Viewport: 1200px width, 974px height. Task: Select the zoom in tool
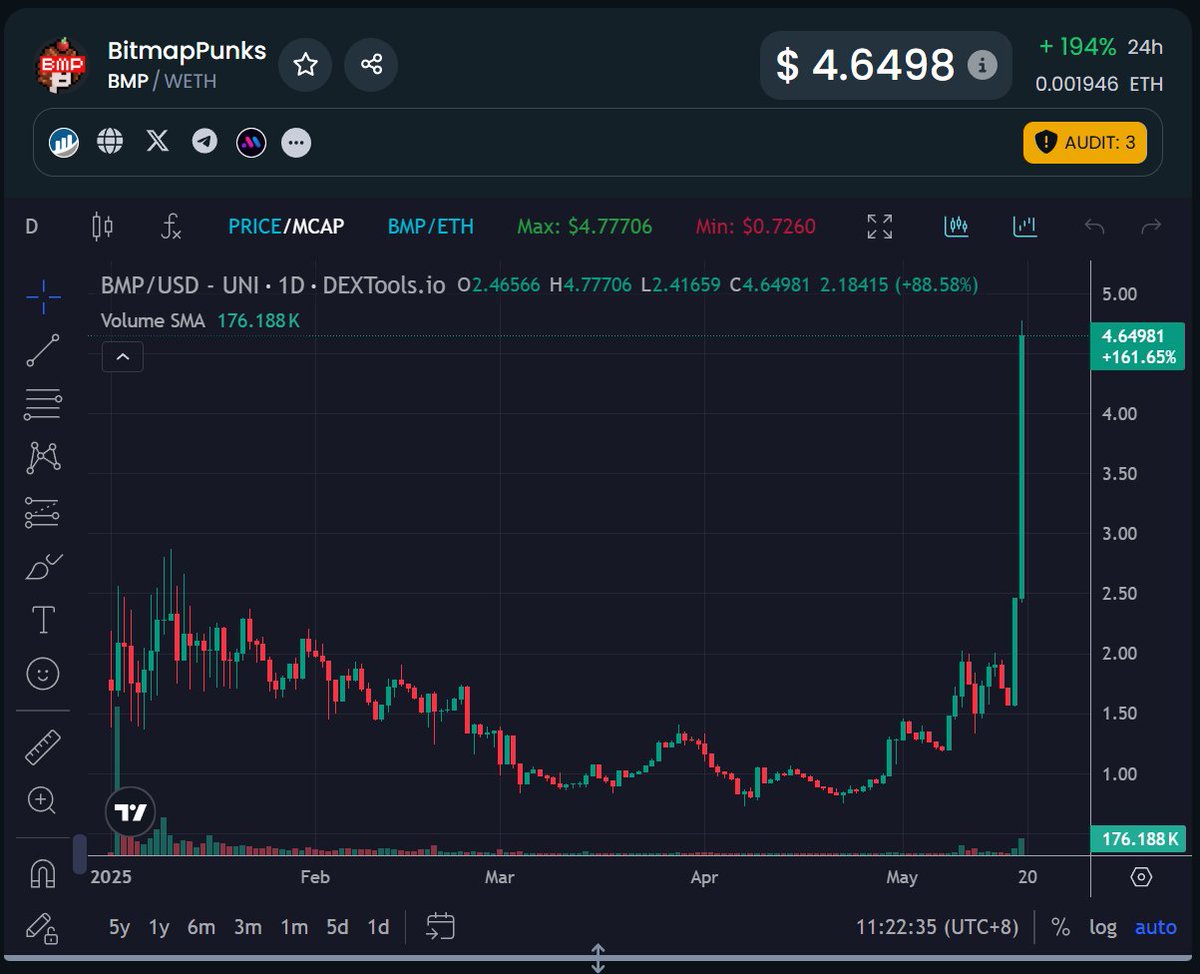(43, 800)
